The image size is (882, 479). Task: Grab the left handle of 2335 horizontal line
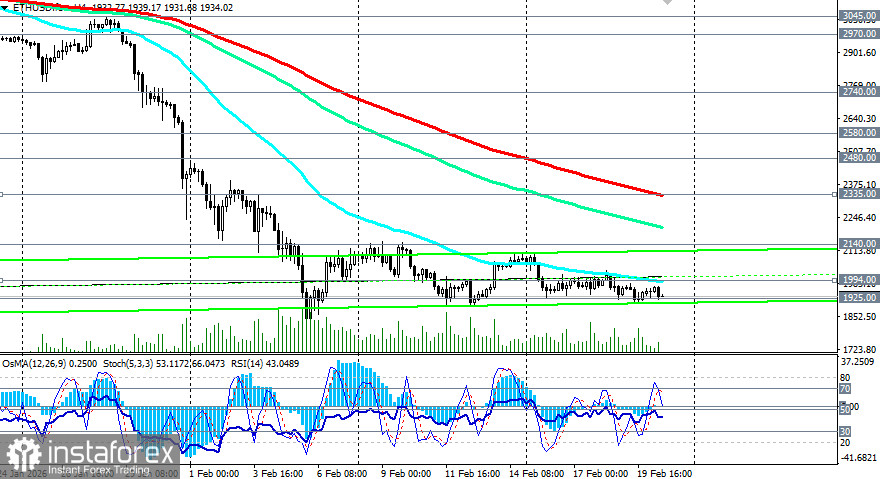point(1,195)
